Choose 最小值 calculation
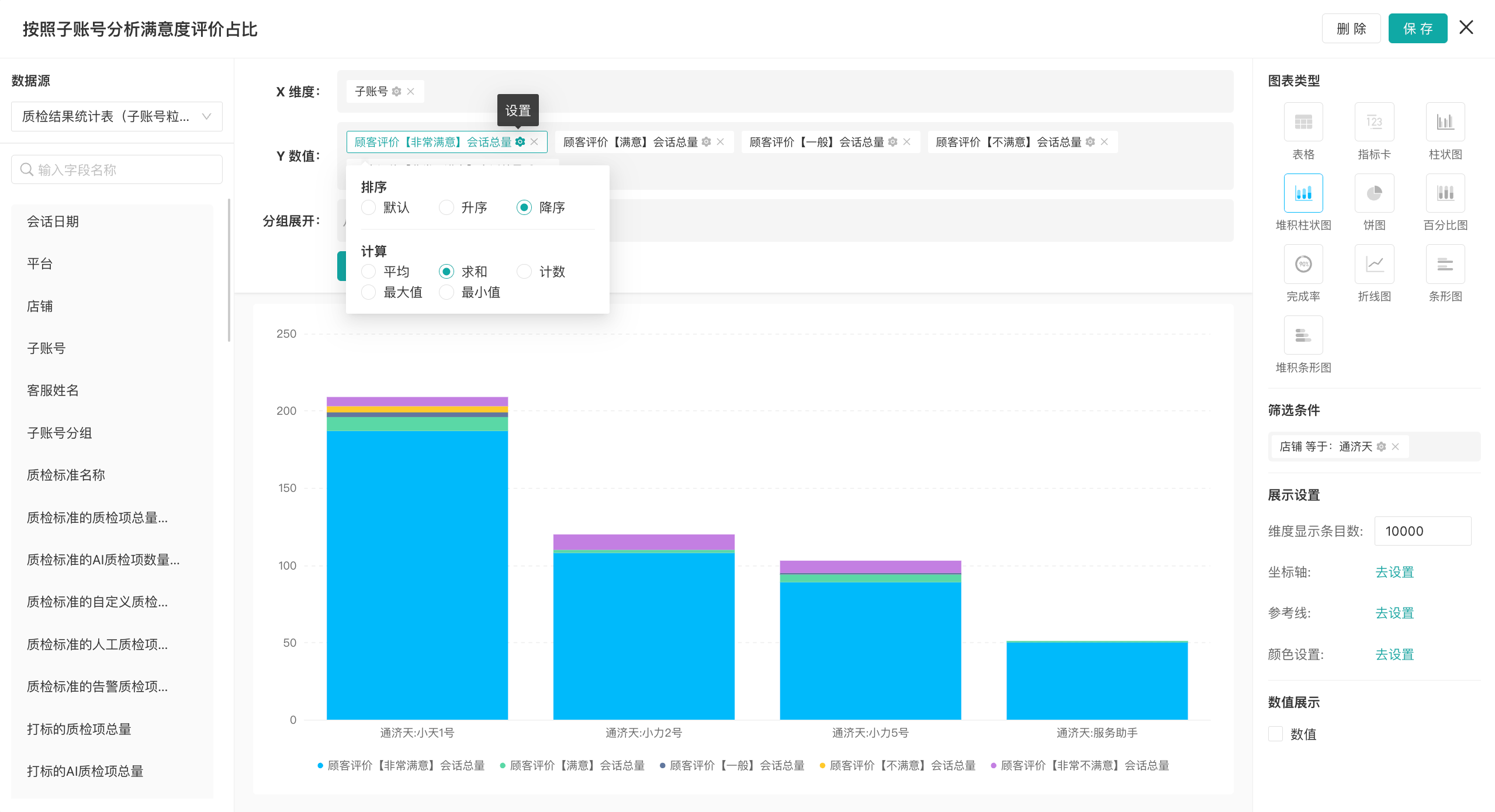 tap(447, 292)
